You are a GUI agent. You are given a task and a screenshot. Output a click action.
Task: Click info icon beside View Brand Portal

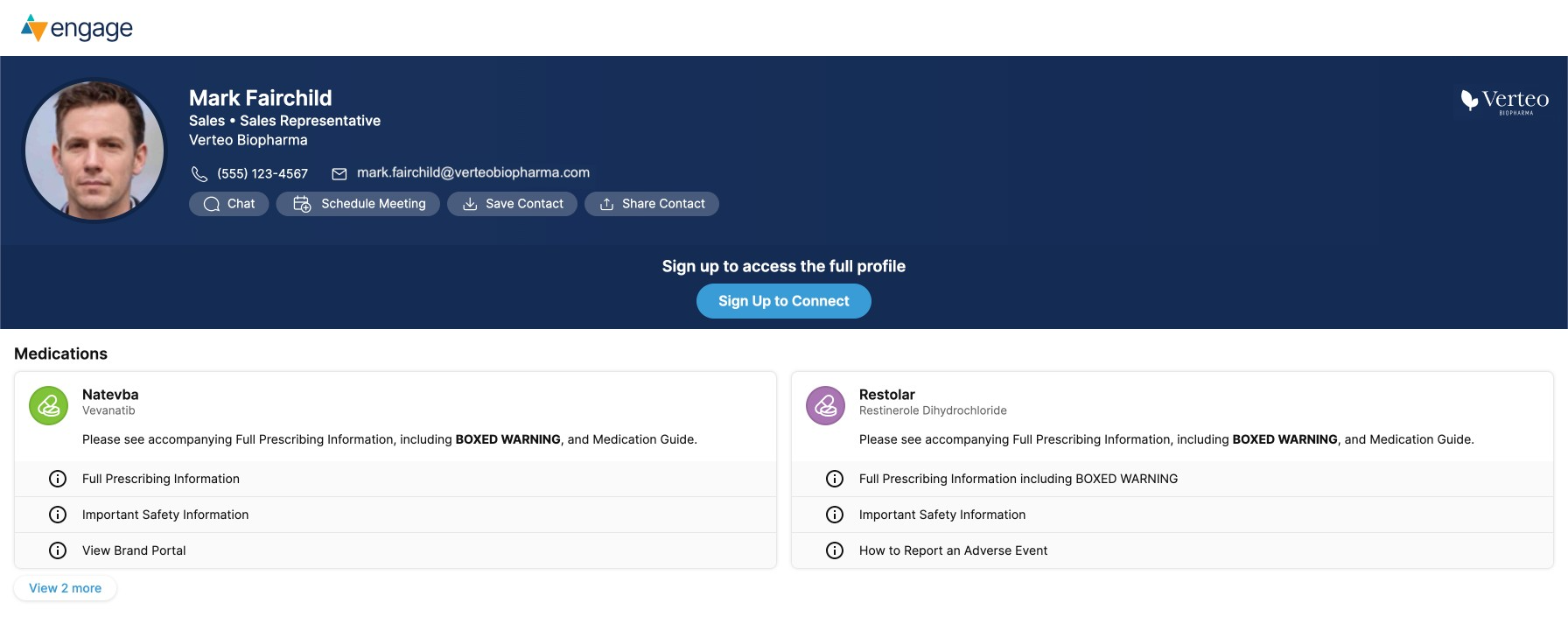(58, 550)
